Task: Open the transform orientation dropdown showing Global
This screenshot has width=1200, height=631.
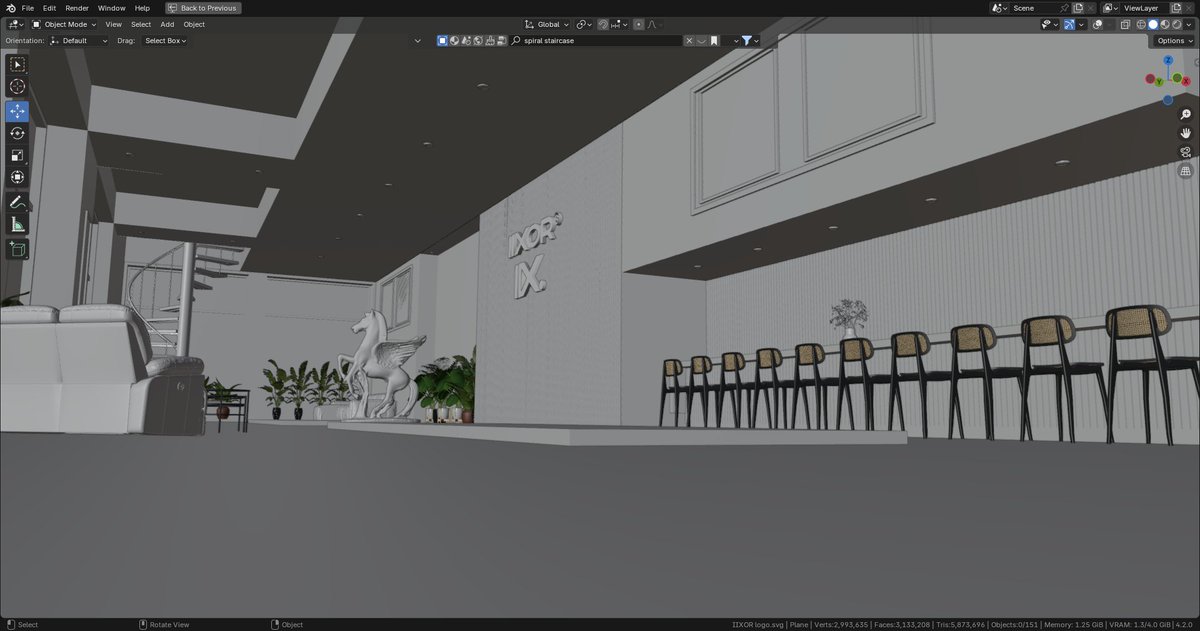Action: pos(547,24)
